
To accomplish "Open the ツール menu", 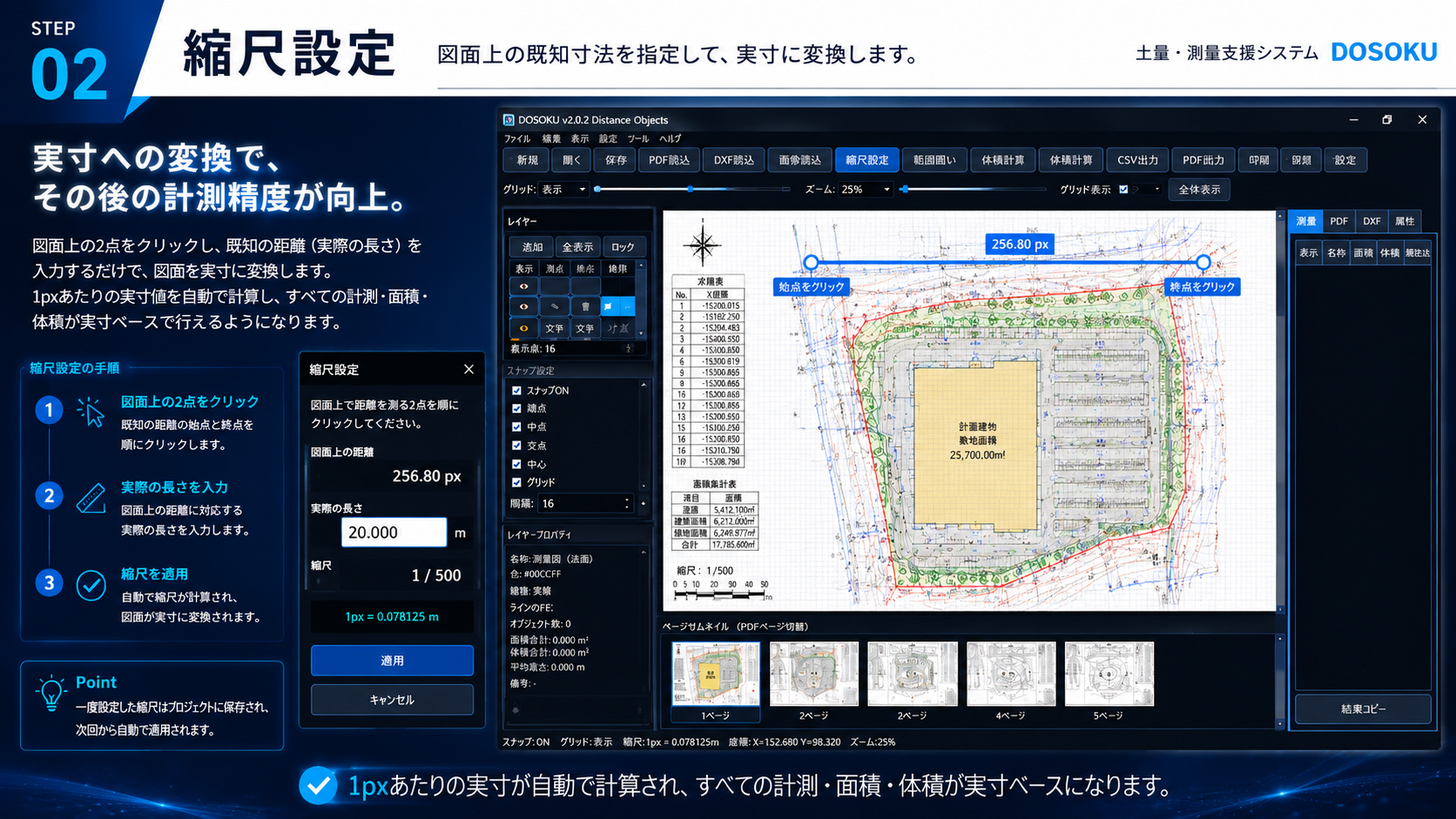I will tap(638, 138).
